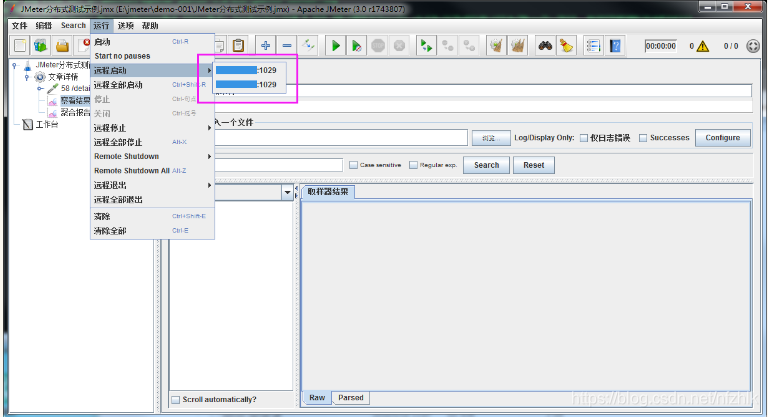Choose 启动 in the run menu
This screenshot has height=417, width=768.
click(152, 42)
